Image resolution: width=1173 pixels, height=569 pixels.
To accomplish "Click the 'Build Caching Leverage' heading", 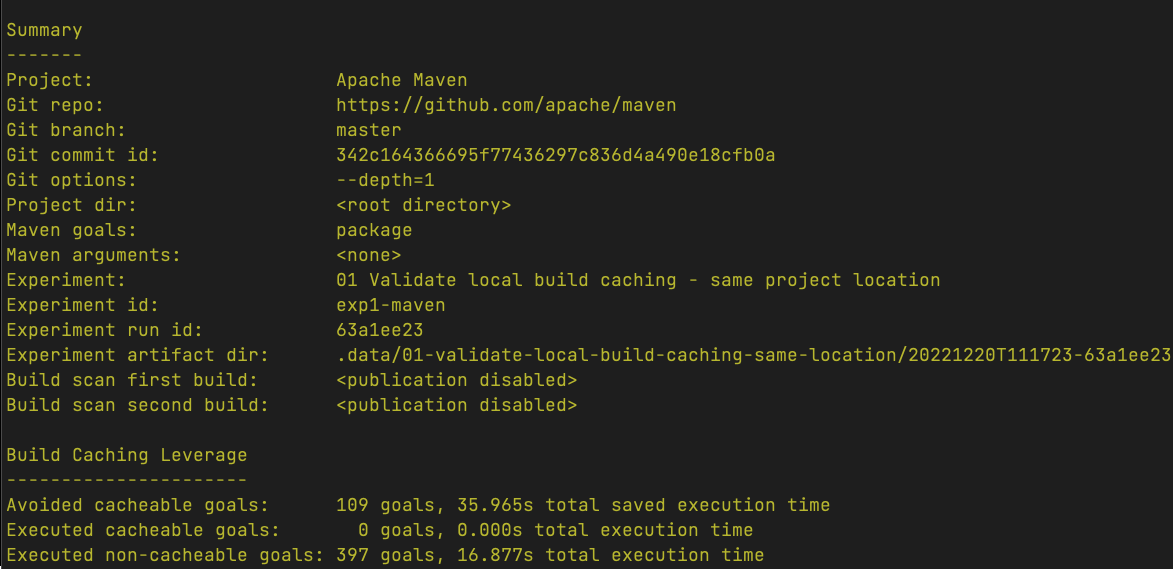I will point(127,455).
